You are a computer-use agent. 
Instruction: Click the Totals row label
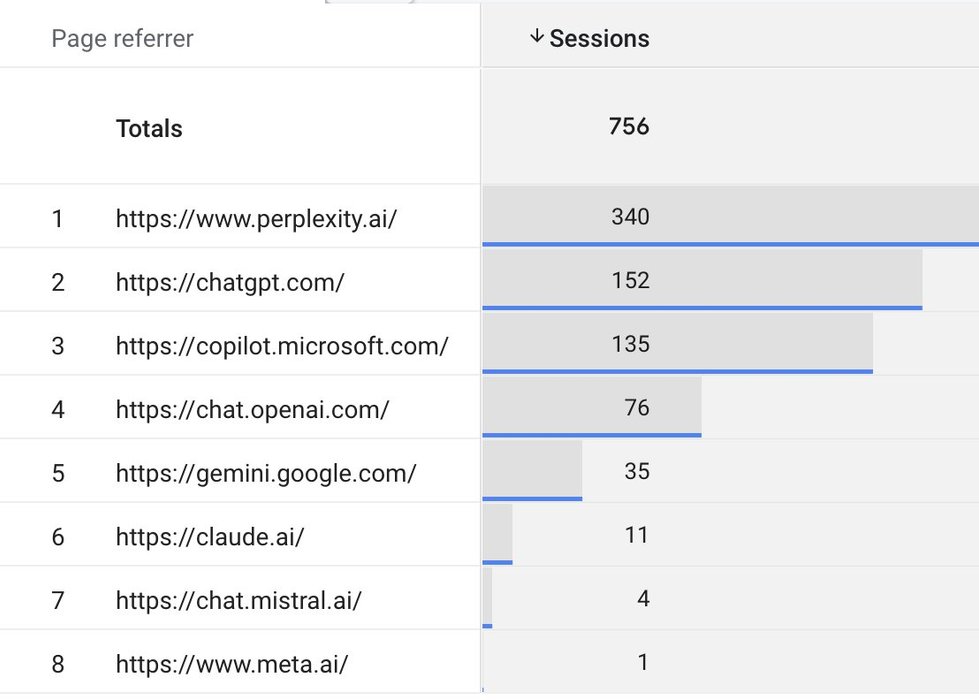tap(149, 128)
